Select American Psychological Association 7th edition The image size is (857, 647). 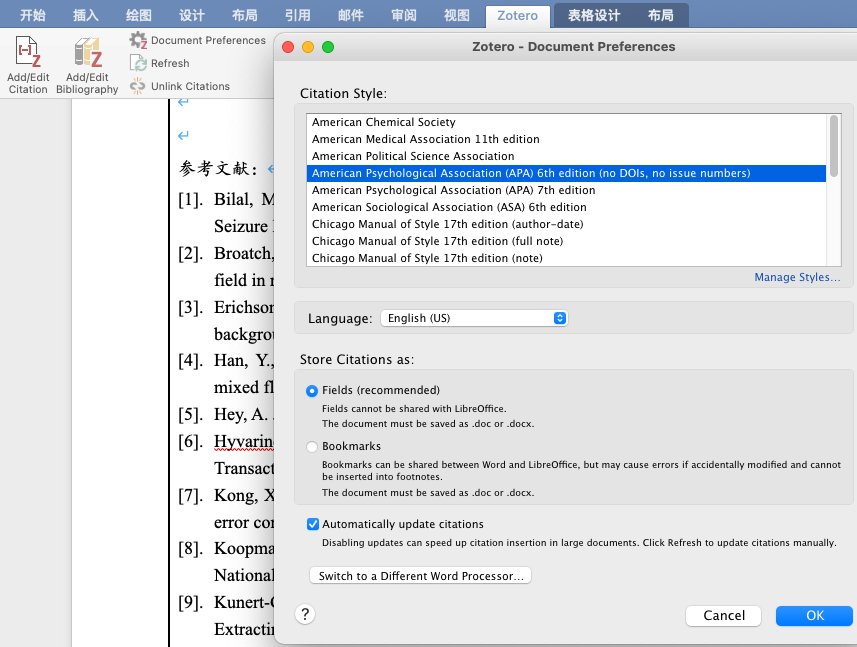click(x=566, y=190)
